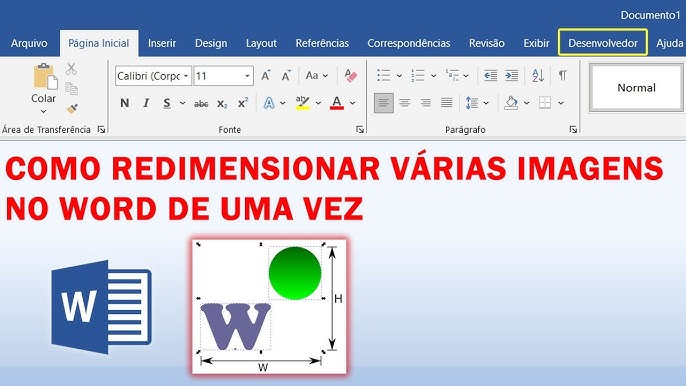The image size is (686, 386).
Task: Open line and paragraph spacing options
Action: tap(472, 103)
